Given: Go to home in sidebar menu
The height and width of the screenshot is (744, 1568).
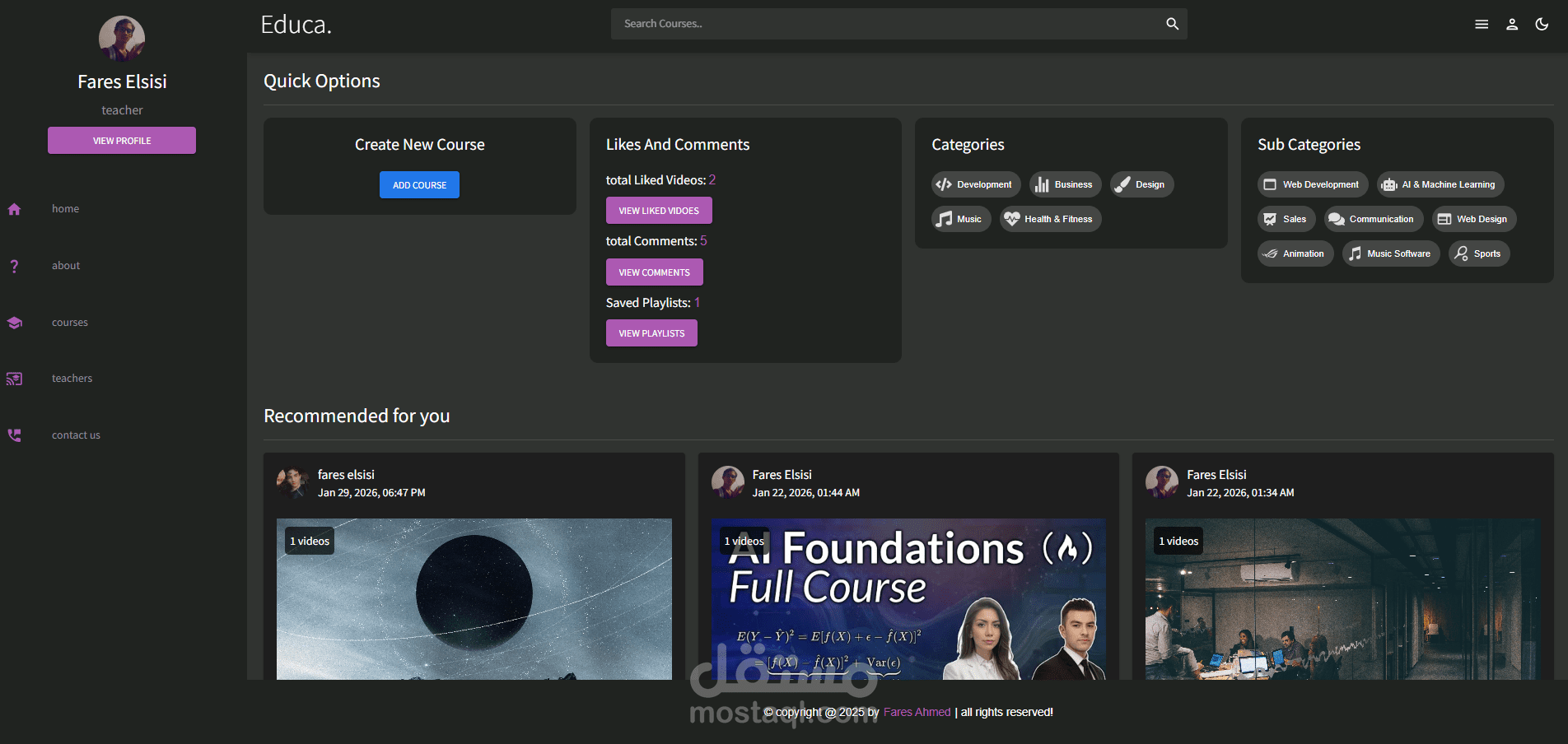Looking at the screenshot, I should pyautogui.click(x=66, y=209).
